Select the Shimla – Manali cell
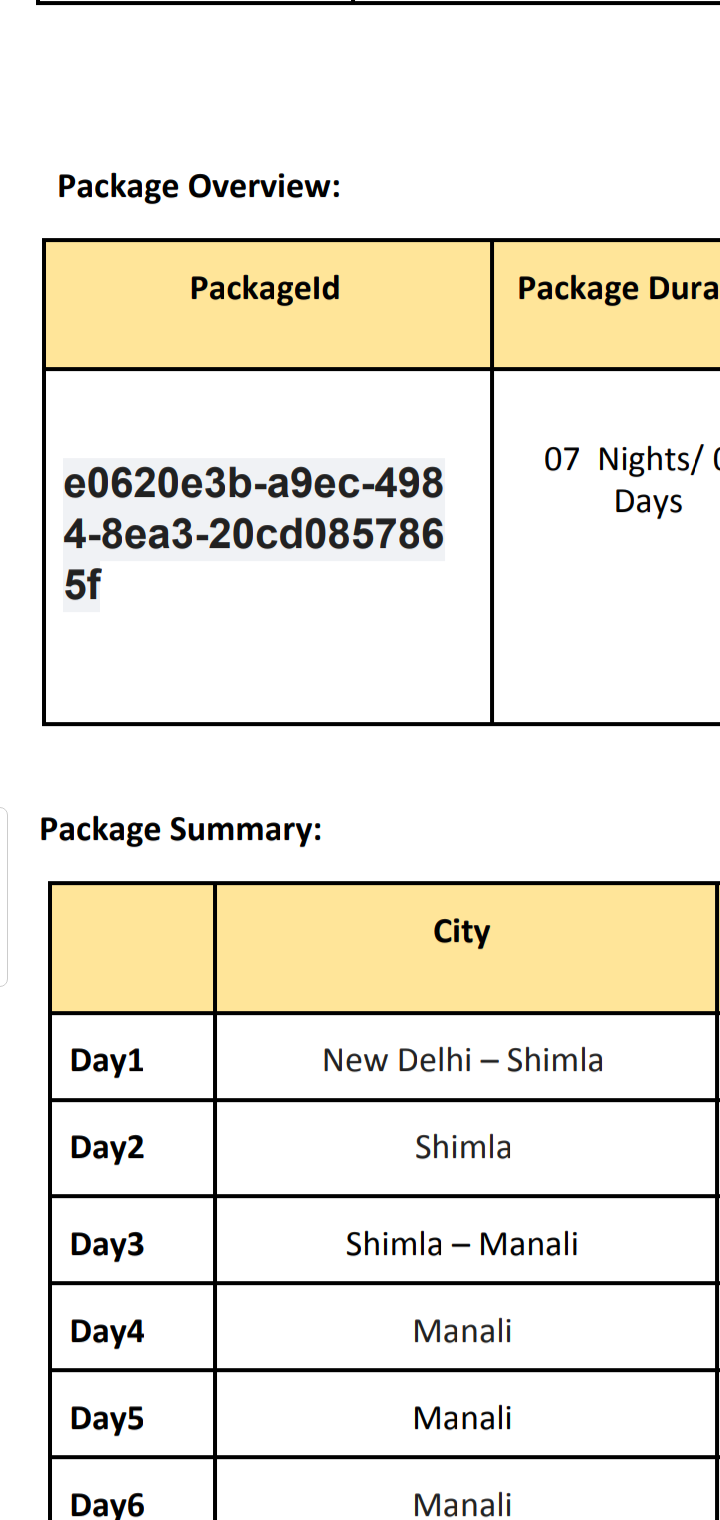720x1520 pixels. [462, 1244]
